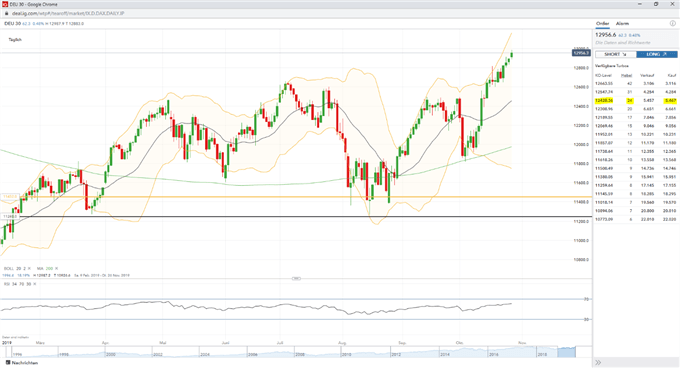The image size is (680, 368).
Task: Select the highlighted KO-Level 12428.36 row
Action: 635,101
